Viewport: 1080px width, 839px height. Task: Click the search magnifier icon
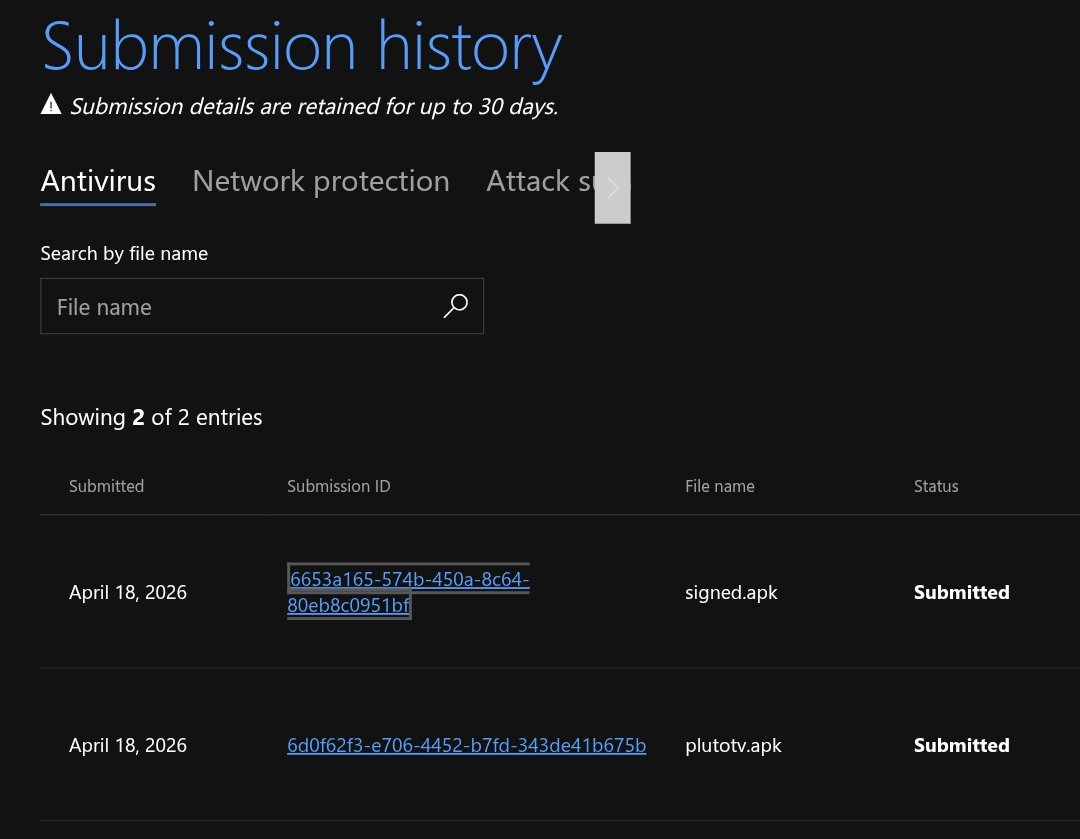455,306
